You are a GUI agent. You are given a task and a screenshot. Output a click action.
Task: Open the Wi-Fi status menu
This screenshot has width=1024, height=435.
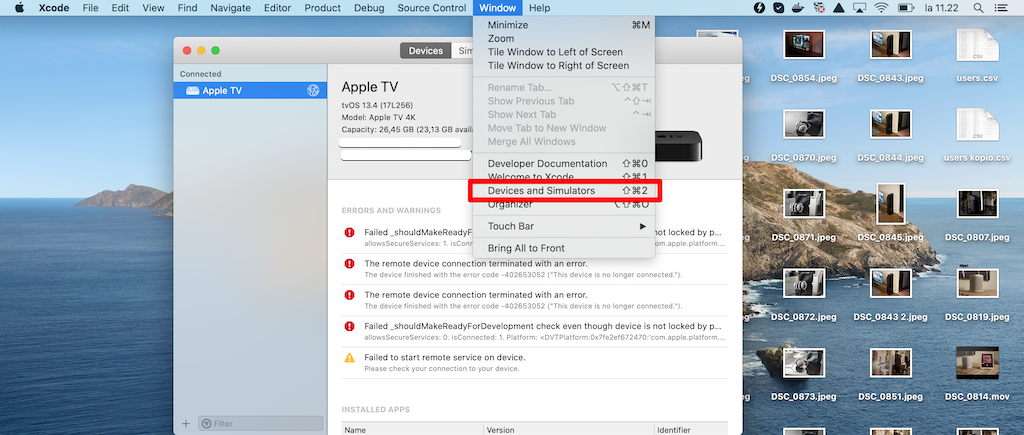tap(882, 8)
